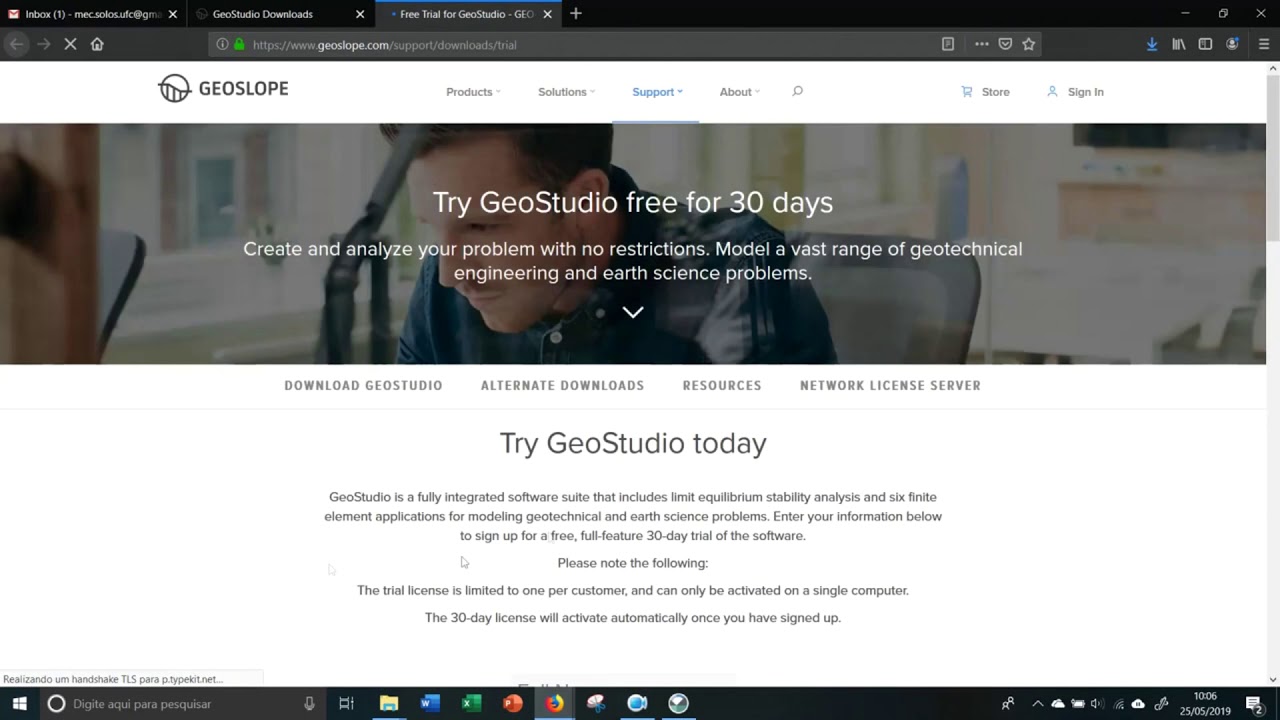
Task: Expand the About dropdown menu
Action: point(740,92)
